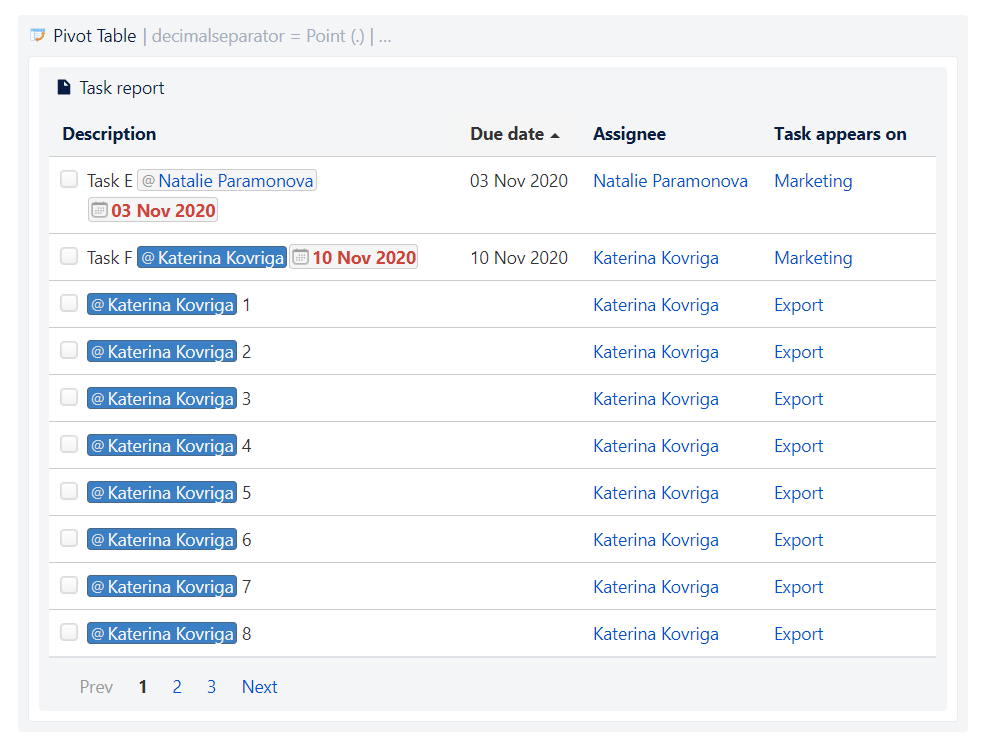Click the Natalie Paramonova mention tag in Task E
Image resolution: width=986 pixels, height=741 pixels.
coord(227,181)
